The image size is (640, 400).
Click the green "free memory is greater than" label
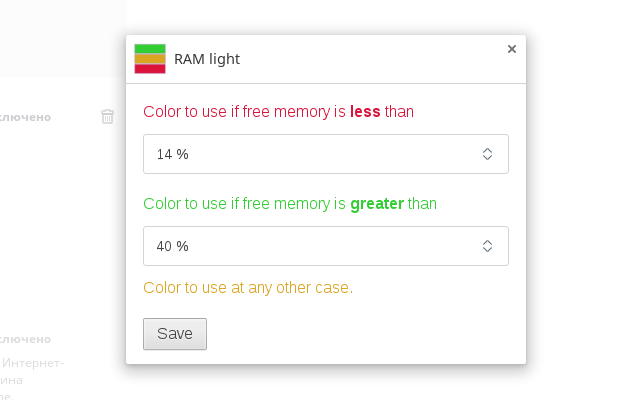(290, 204)
